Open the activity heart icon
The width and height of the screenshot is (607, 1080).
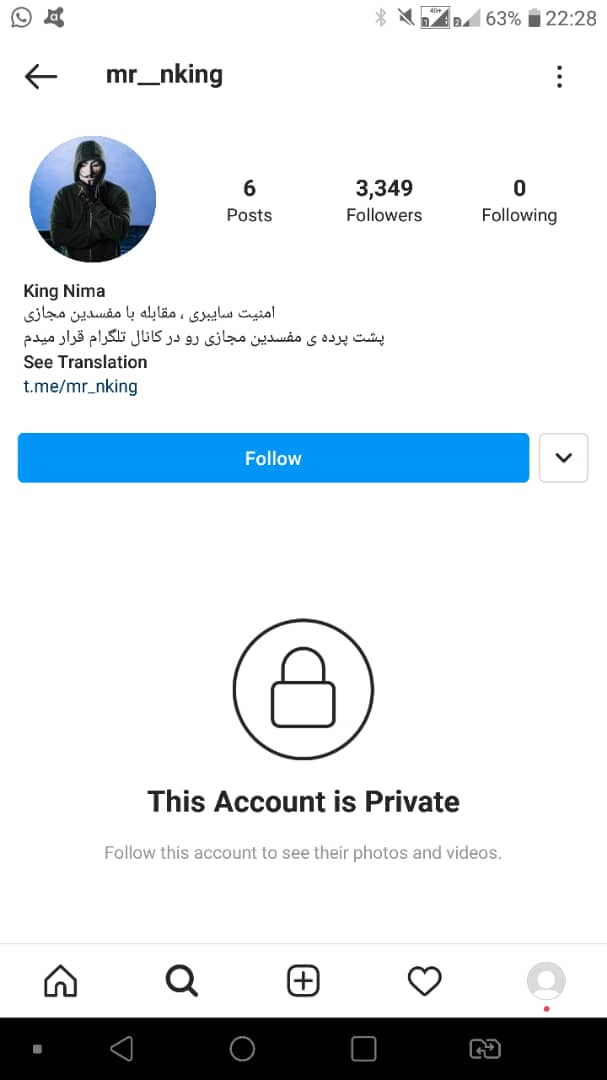(425, 981)
